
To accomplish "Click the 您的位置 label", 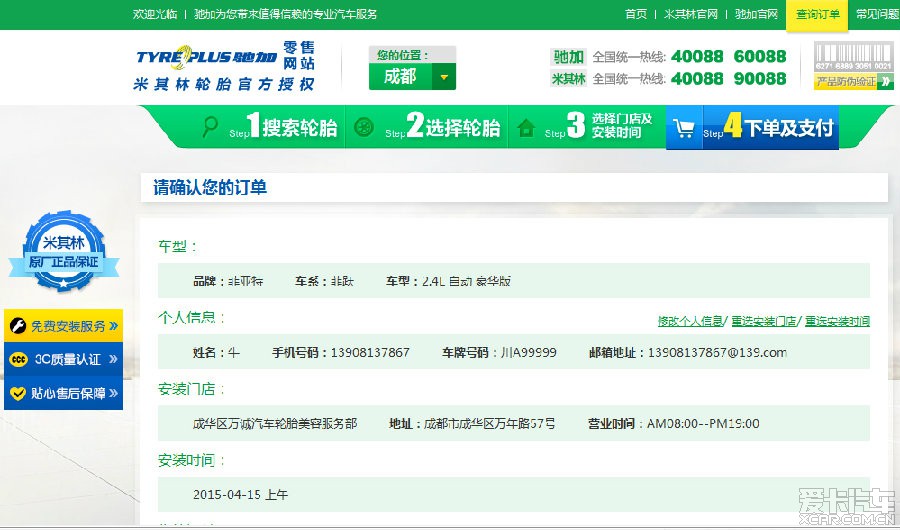I will [x=402, y=55].
